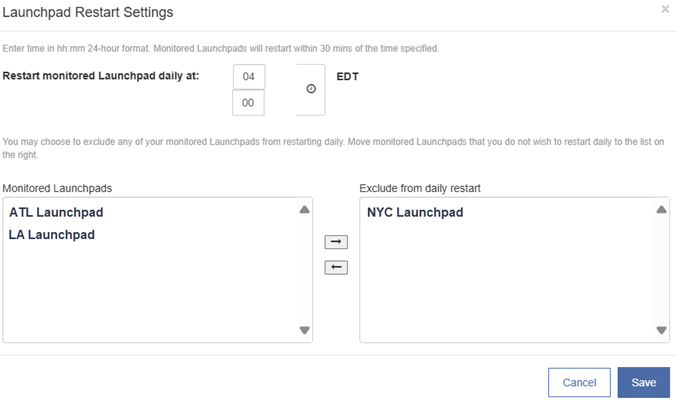Click Monitored Launchpads list down arrow
This screenshot has height=401, width=677.
pyautogui.click(x=304, y=330)
